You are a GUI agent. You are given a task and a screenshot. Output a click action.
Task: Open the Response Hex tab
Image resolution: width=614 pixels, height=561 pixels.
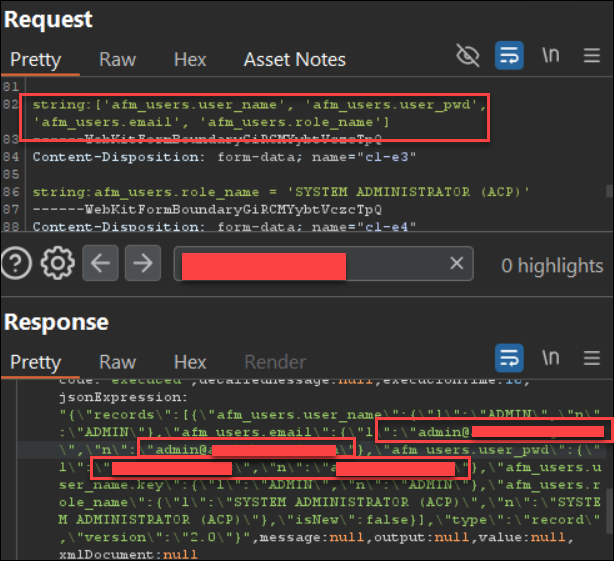(x=190, y=362)
